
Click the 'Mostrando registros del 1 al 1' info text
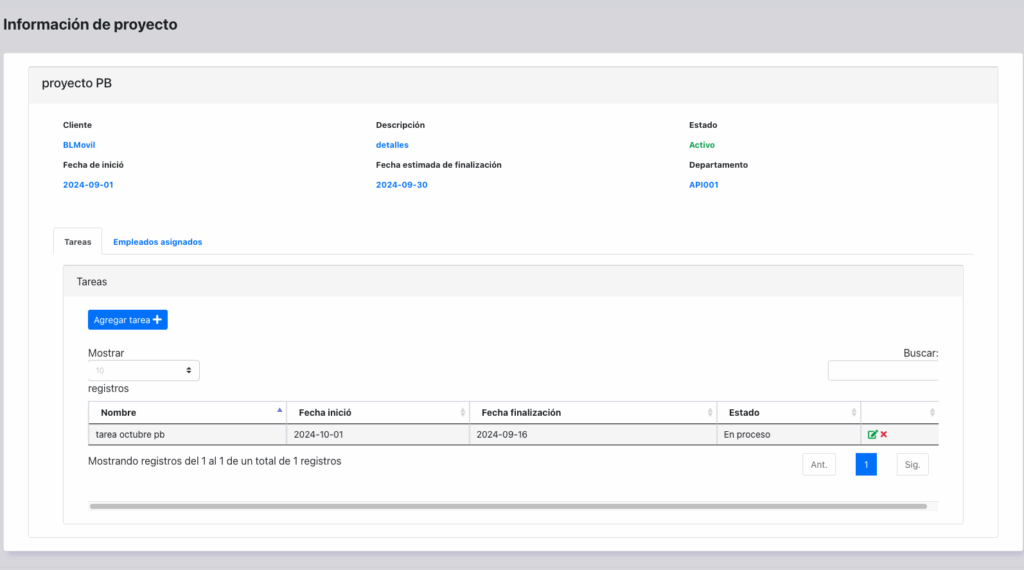(215, 461)
